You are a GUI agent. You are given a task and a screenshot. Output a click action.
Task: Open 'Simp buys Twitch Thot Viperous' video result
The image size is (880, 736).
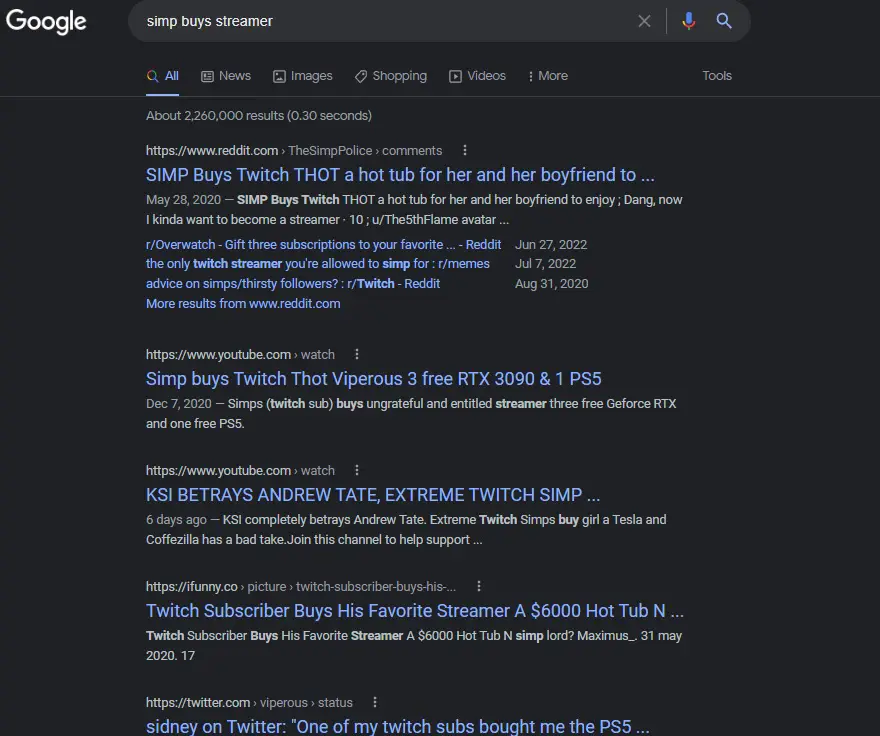pyautogui.click(x=373, y=379)
